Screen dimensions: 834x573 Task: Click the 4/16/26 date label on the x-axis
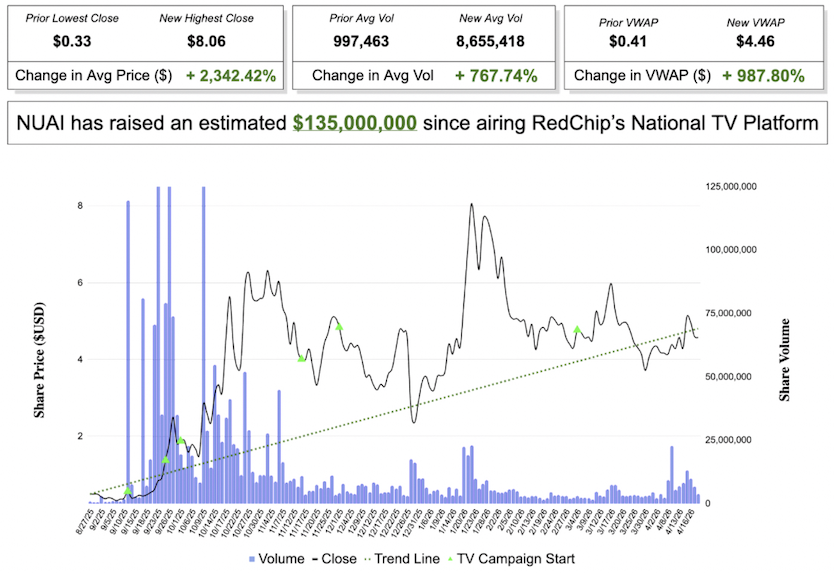(x=685, y=521)
